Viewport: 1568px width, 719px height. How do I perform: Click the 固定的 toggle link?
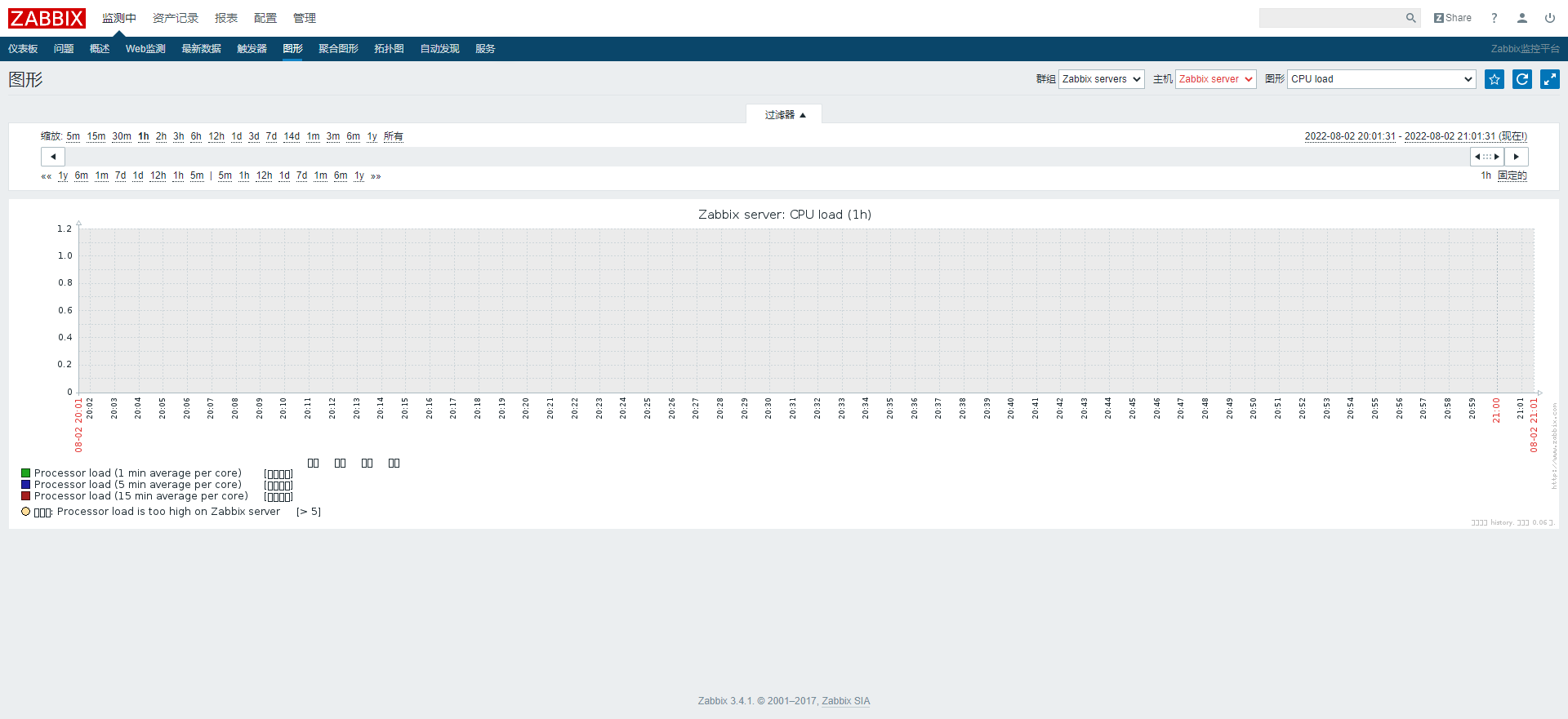pos(1512,175)
